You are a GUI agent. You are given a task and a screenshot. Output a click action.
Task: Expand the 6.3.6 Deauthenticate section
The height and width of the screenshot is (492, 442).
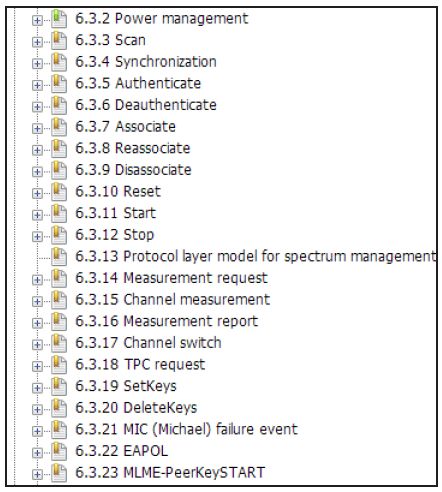coord(37,107)
